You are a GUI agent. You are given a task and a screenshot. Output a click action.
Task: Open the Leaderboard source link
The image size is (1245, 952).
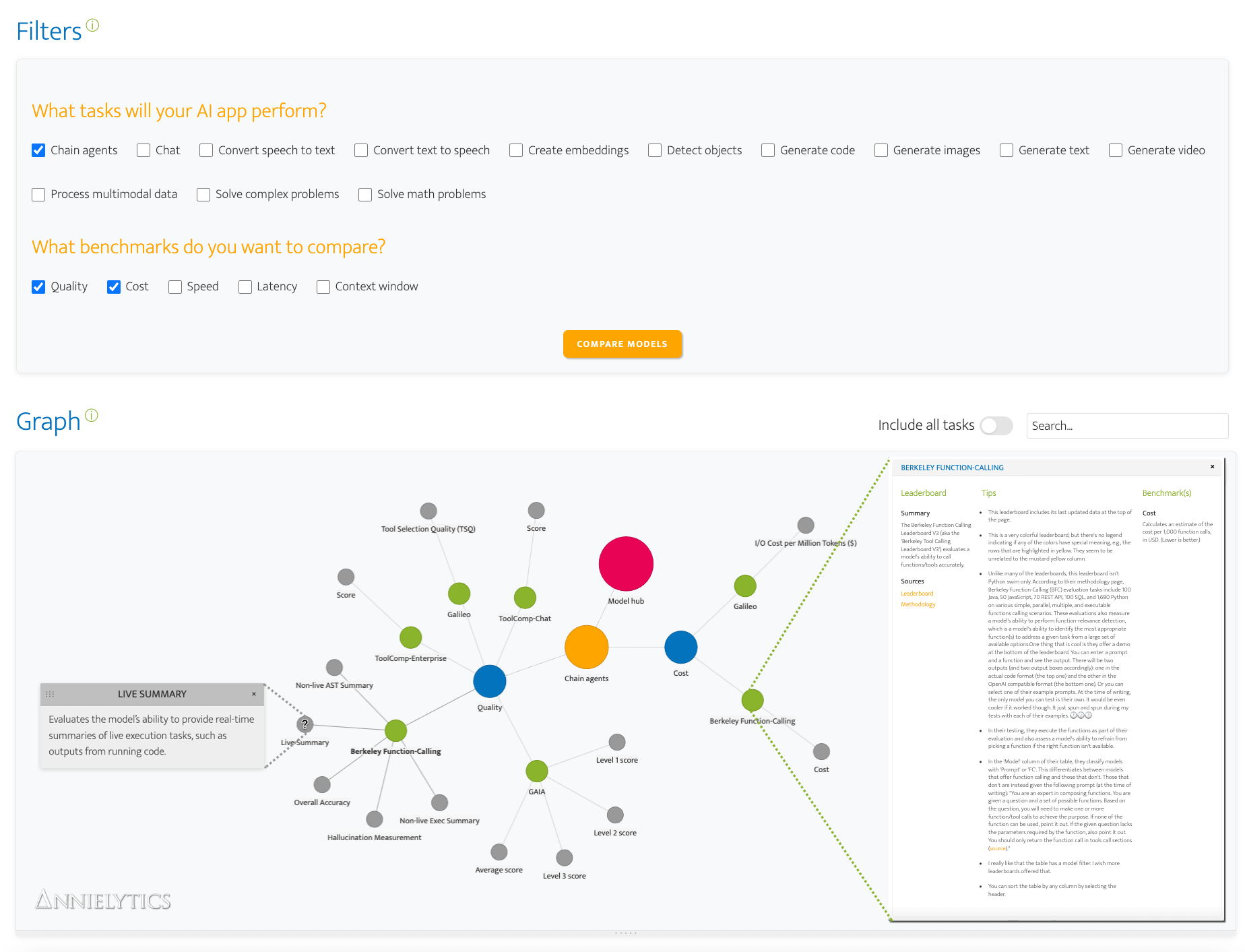(916, 594)
